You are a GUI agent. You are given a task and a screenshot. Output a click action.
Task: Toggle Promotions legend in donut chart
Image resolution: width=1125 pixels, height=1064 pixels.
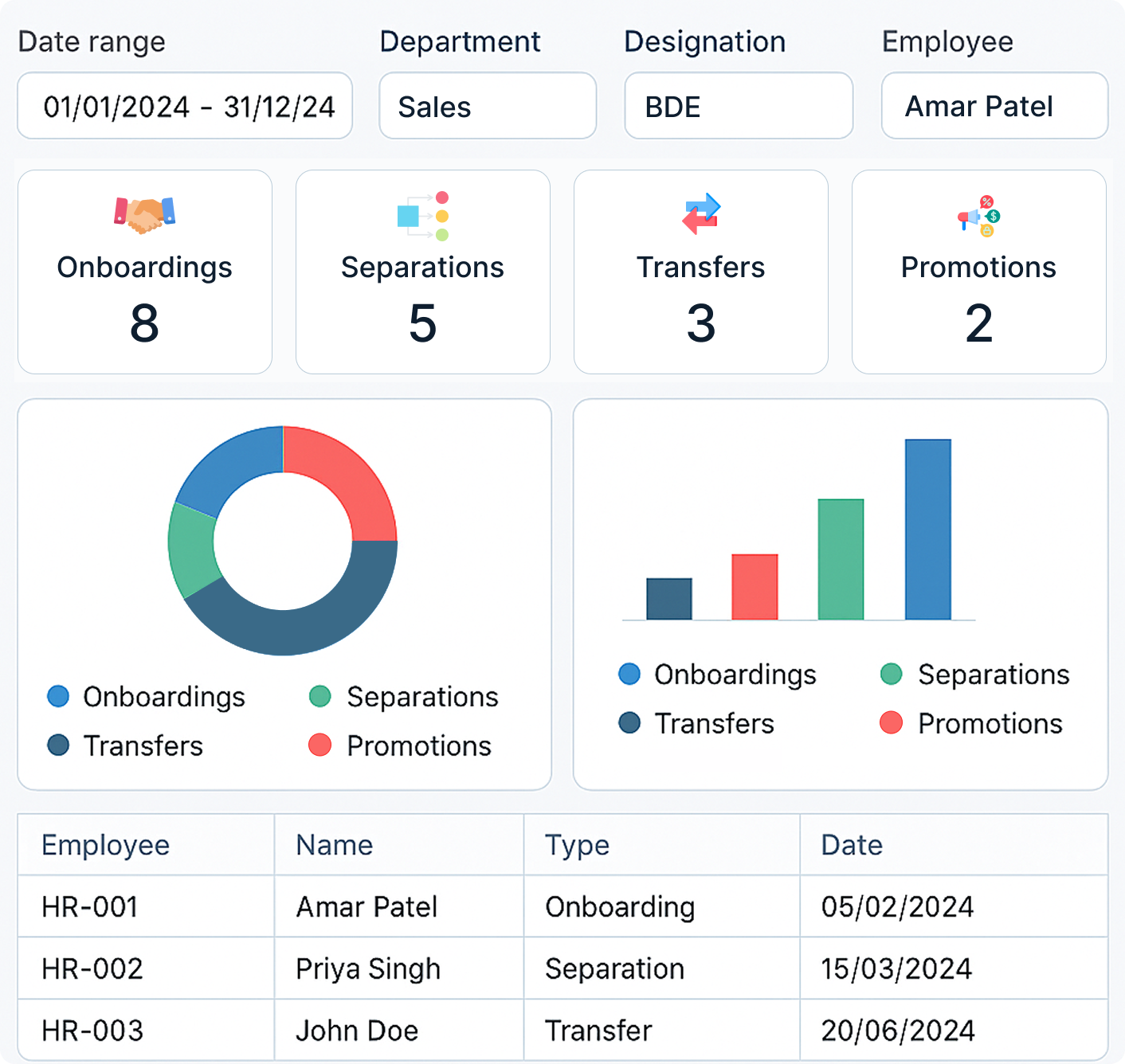(x=400, y=746)
